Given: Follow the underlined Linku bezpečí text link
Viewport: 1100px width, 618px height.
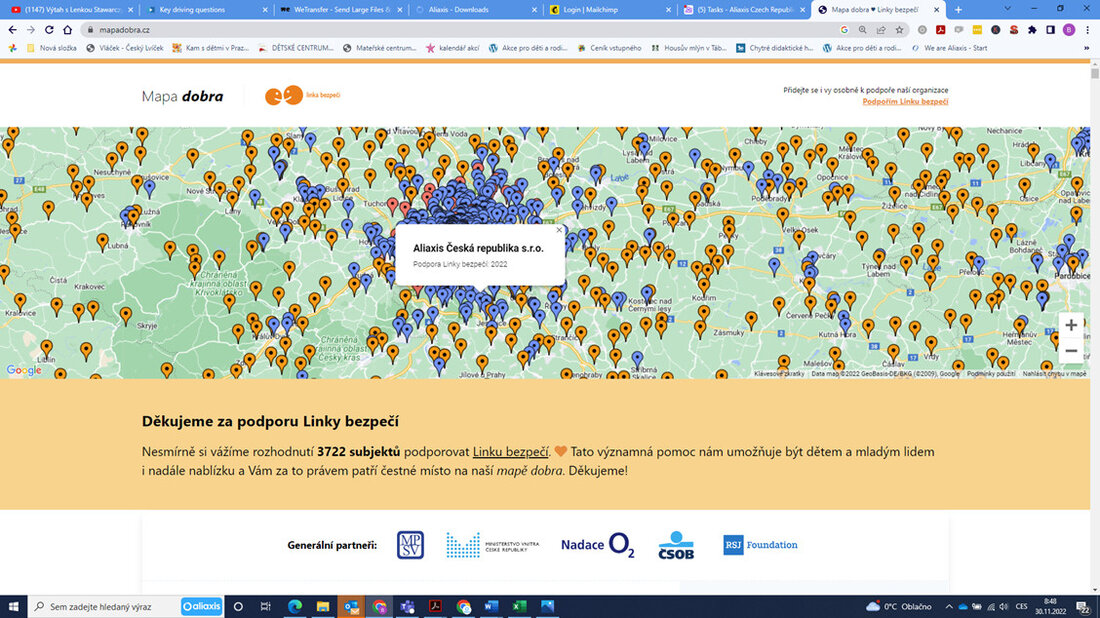Looking at the screenshot, I should point(510,452).
